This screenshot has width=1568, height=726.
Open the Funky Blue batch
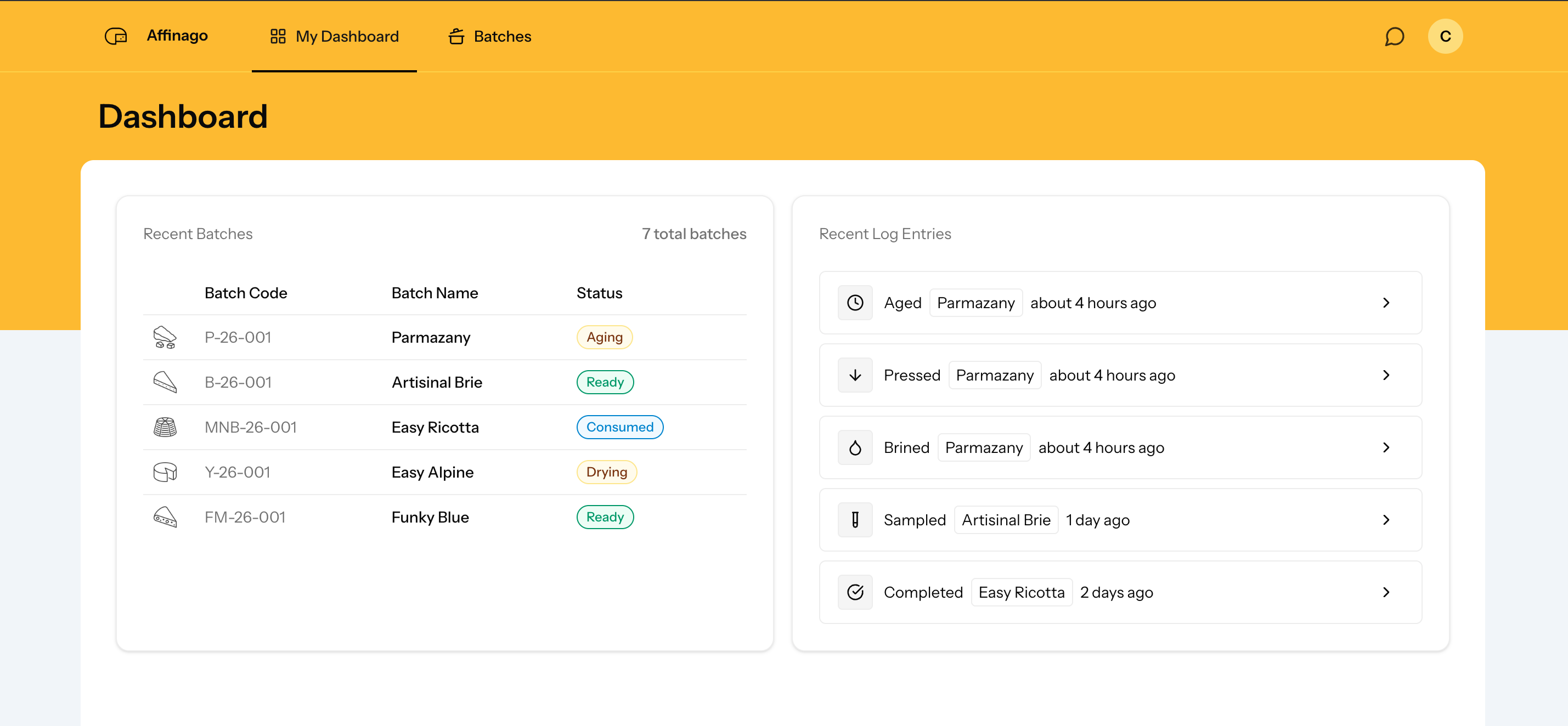(430, 517)
